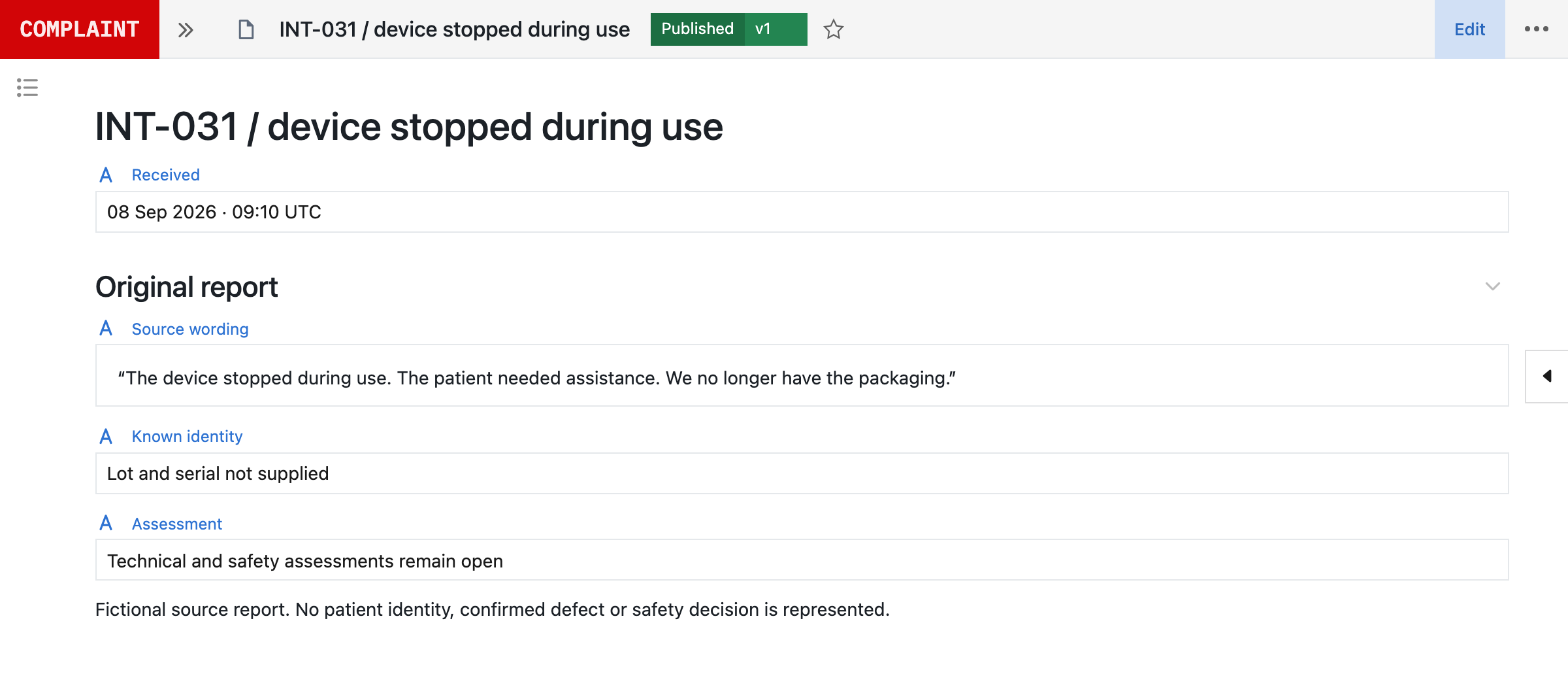Go to the COMPLAINT section tab

[x=80, y=29]
